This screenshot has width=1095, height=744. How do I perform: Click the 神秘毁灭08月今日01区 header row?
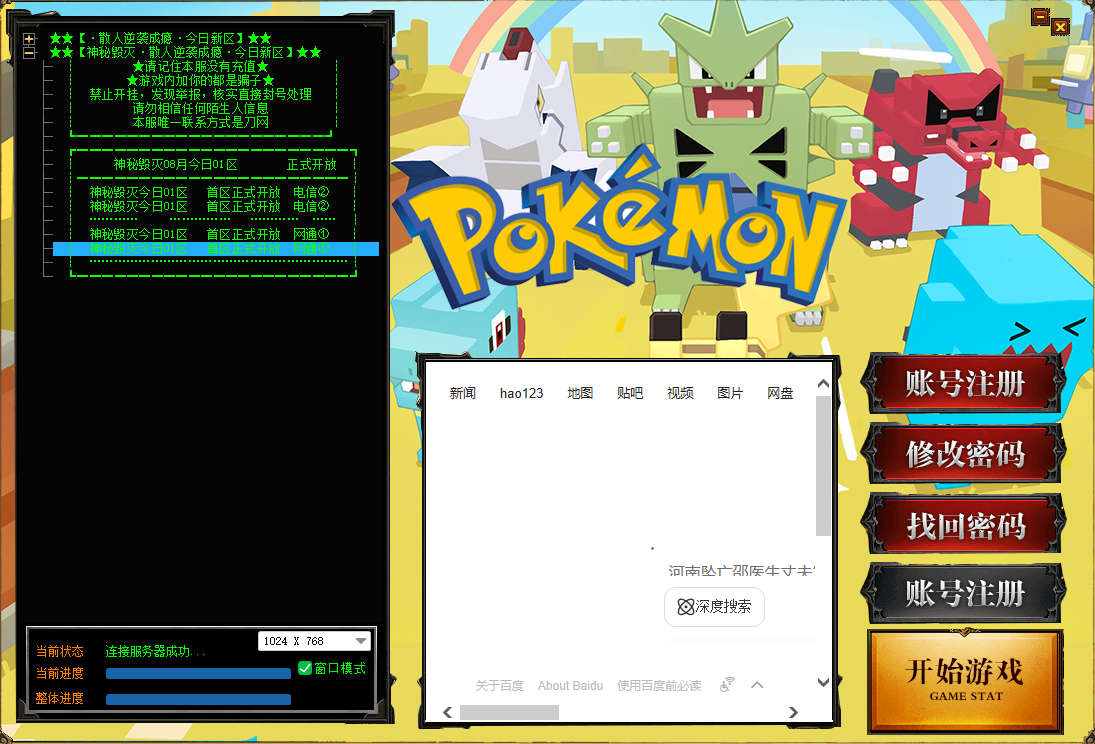tap(225, 164)
